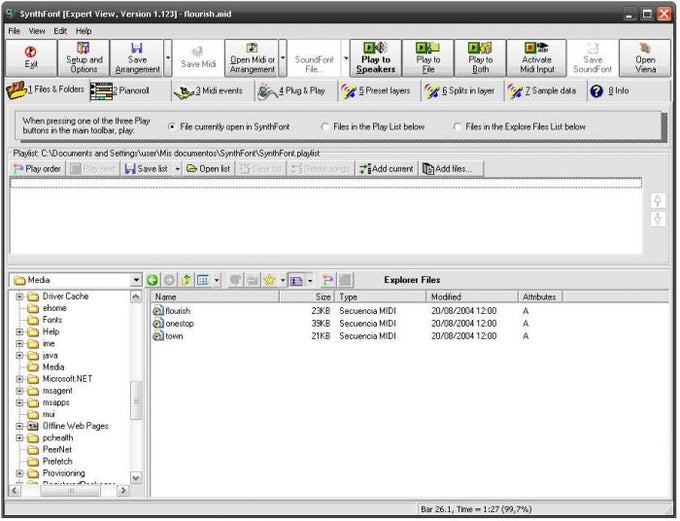Click the Save list button
This screenshot has height=521, width=680.
pos(147,169)
